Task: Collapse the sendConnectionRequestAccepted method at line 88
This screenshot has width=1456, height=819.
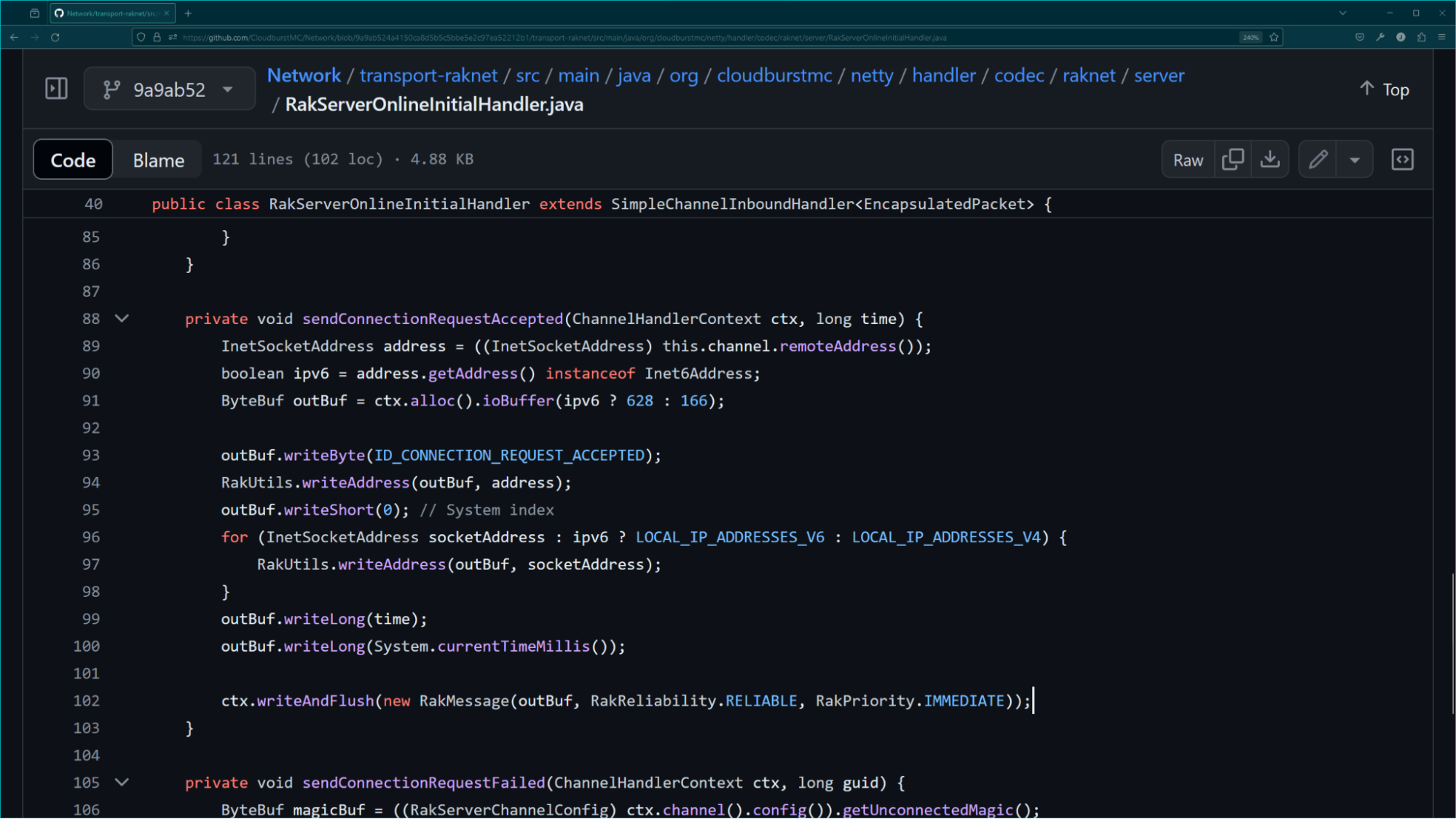Action: pos(122,318)
